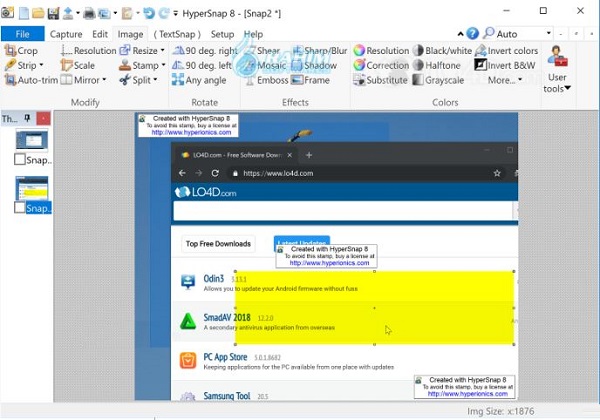Viewport: 600px width, 420px height.
Task: Expand the Mirror dropdown arrow
Action: coord(104,80)
